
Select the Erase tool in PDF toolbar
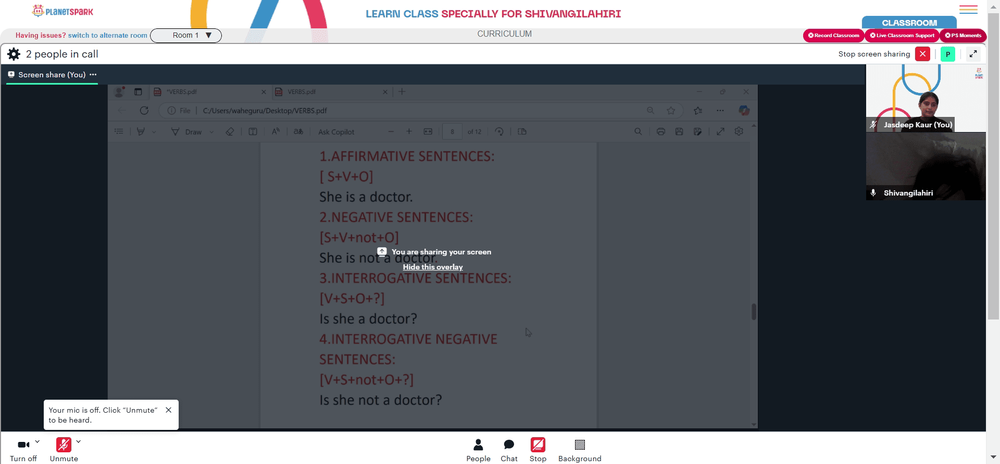pos(231,132)
